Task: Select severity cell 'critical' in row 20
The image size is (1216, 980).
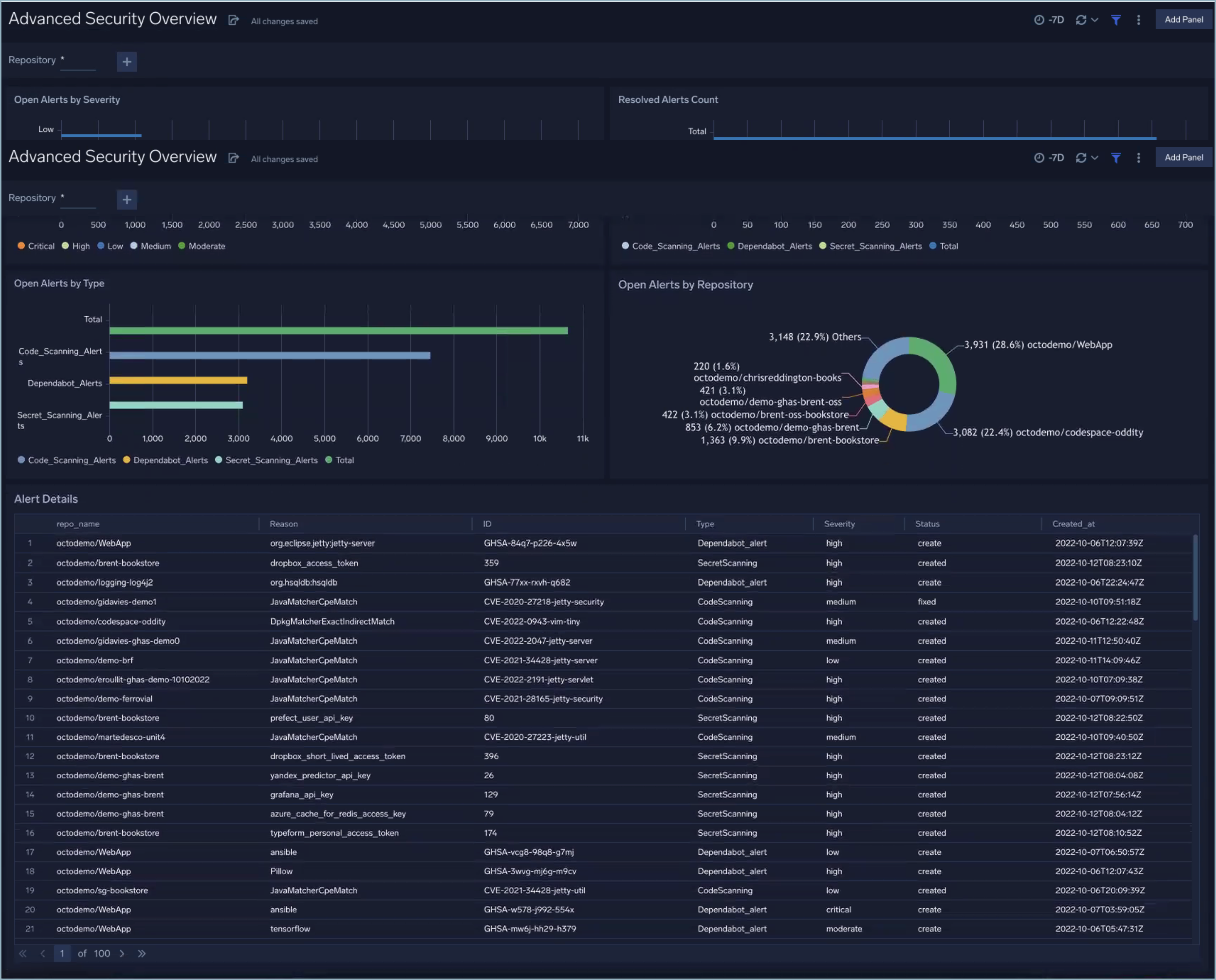Action: [838, 909]
